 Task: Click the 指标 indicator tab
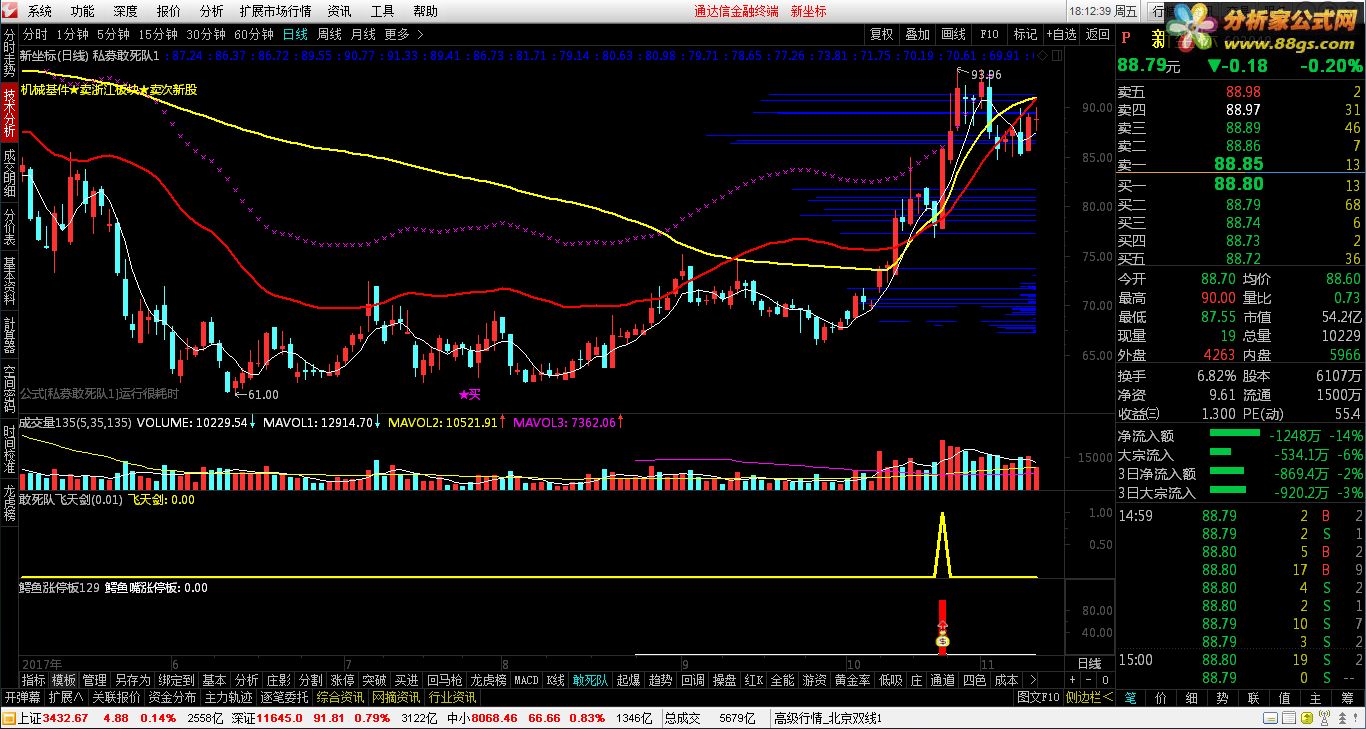click(33, 680)
